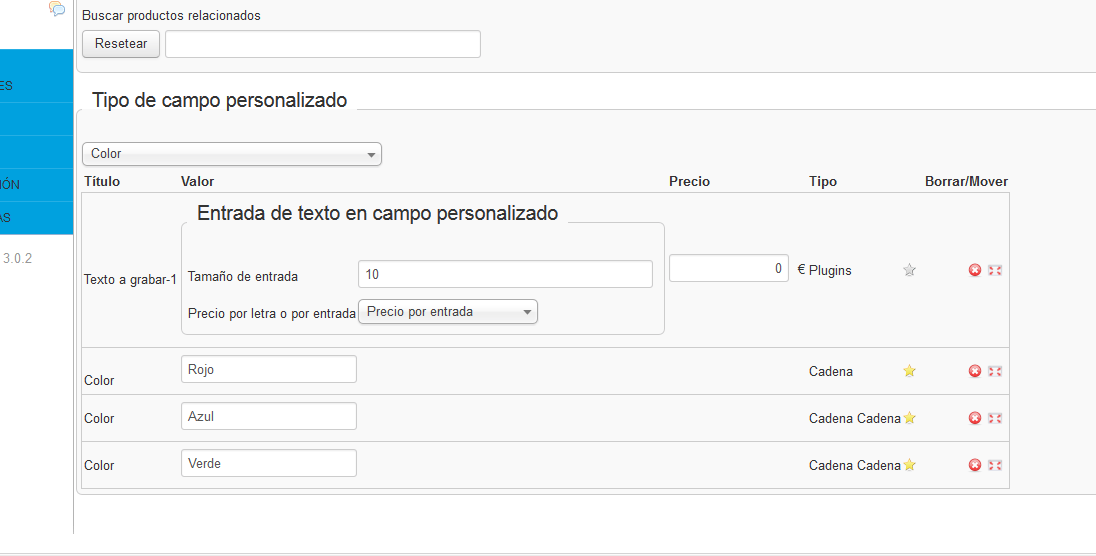Click the Tamaño de entrada label

pos(243,276)
